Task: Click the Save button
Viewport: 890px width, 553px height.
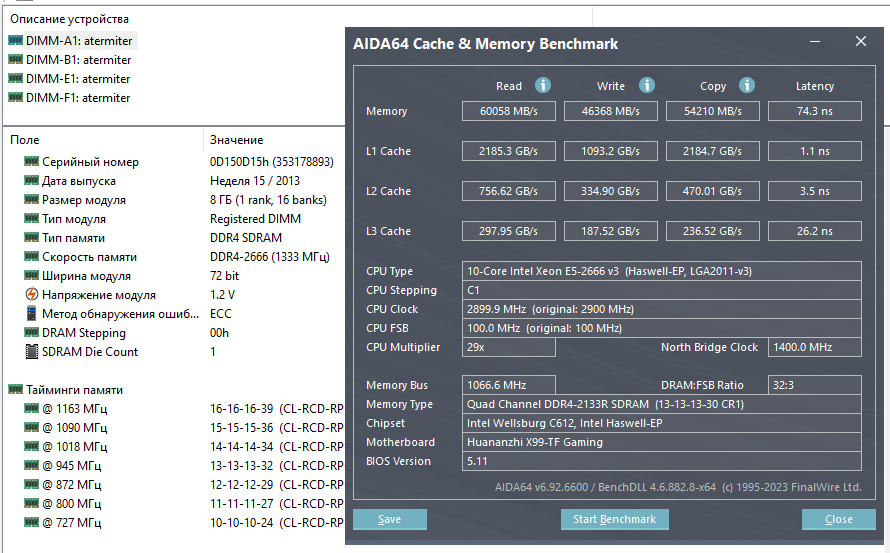Action: coord(390,520)
